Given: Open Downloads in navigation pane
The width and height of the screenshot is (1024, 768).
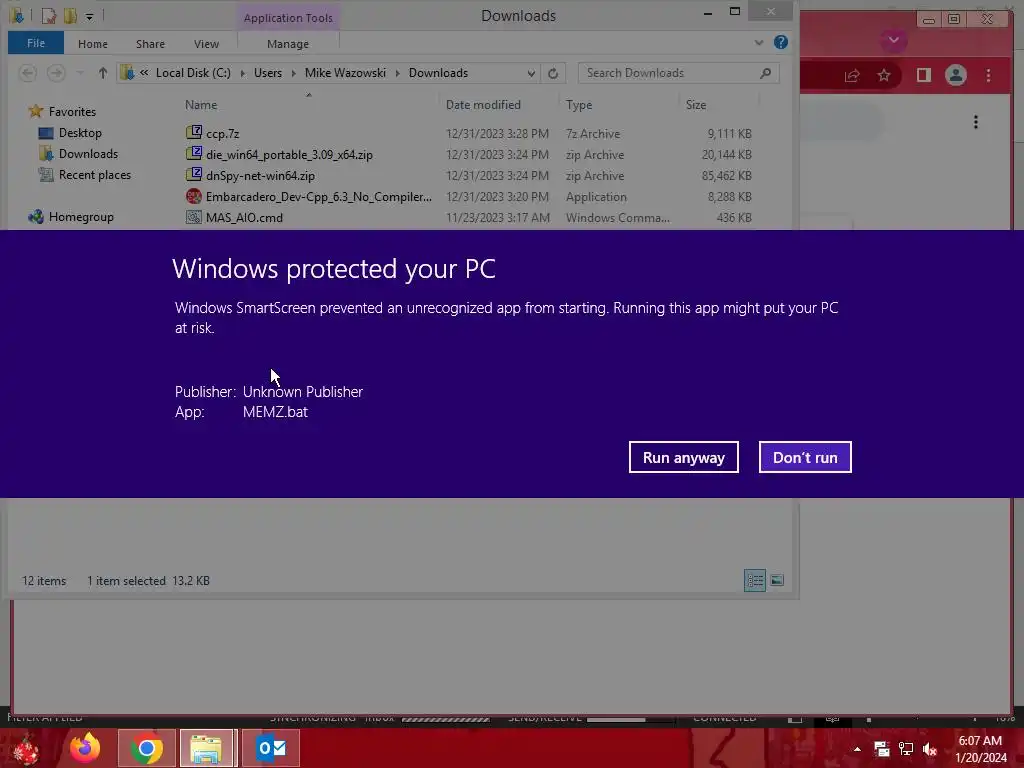Looking at the screenshot, I should [88, 153].
